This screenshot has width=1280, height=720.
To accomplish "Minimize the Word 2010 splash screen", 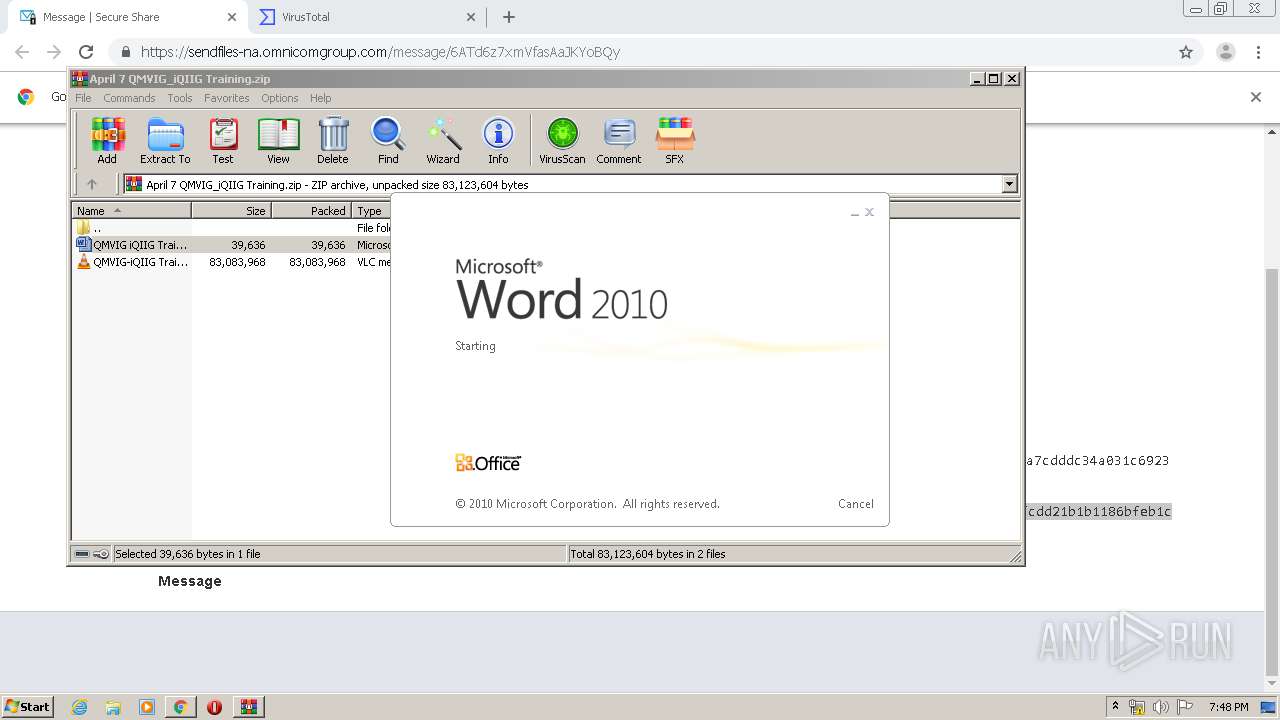I will pos(855,213).
